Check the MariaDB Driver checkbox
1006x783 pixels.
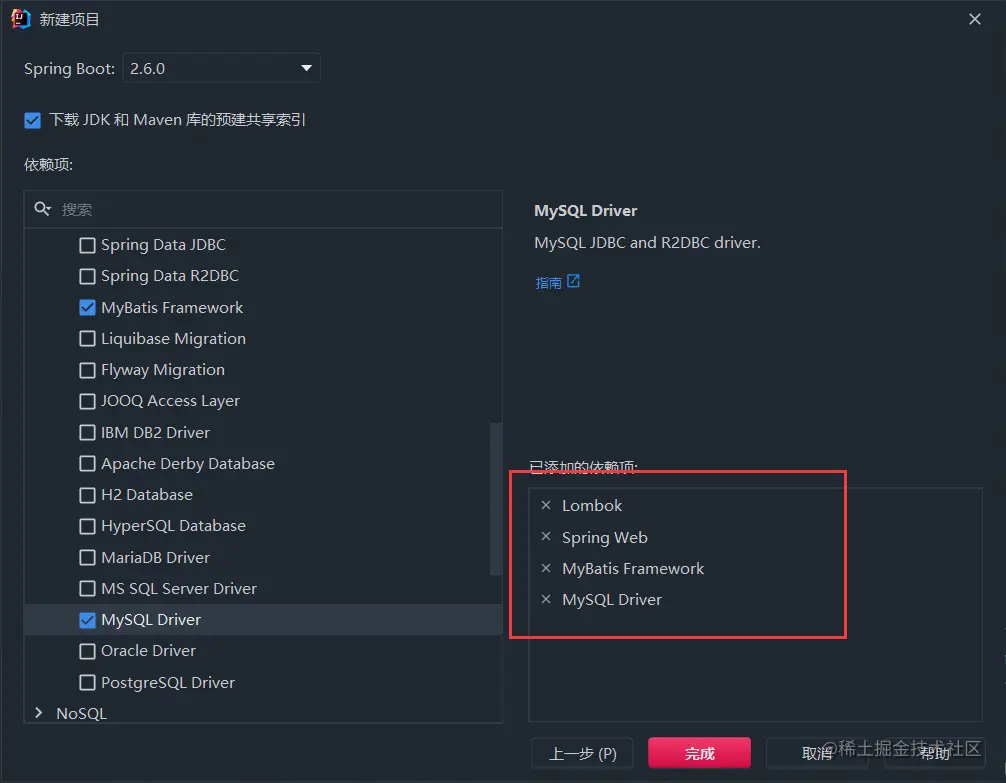(x=87, y=557)
